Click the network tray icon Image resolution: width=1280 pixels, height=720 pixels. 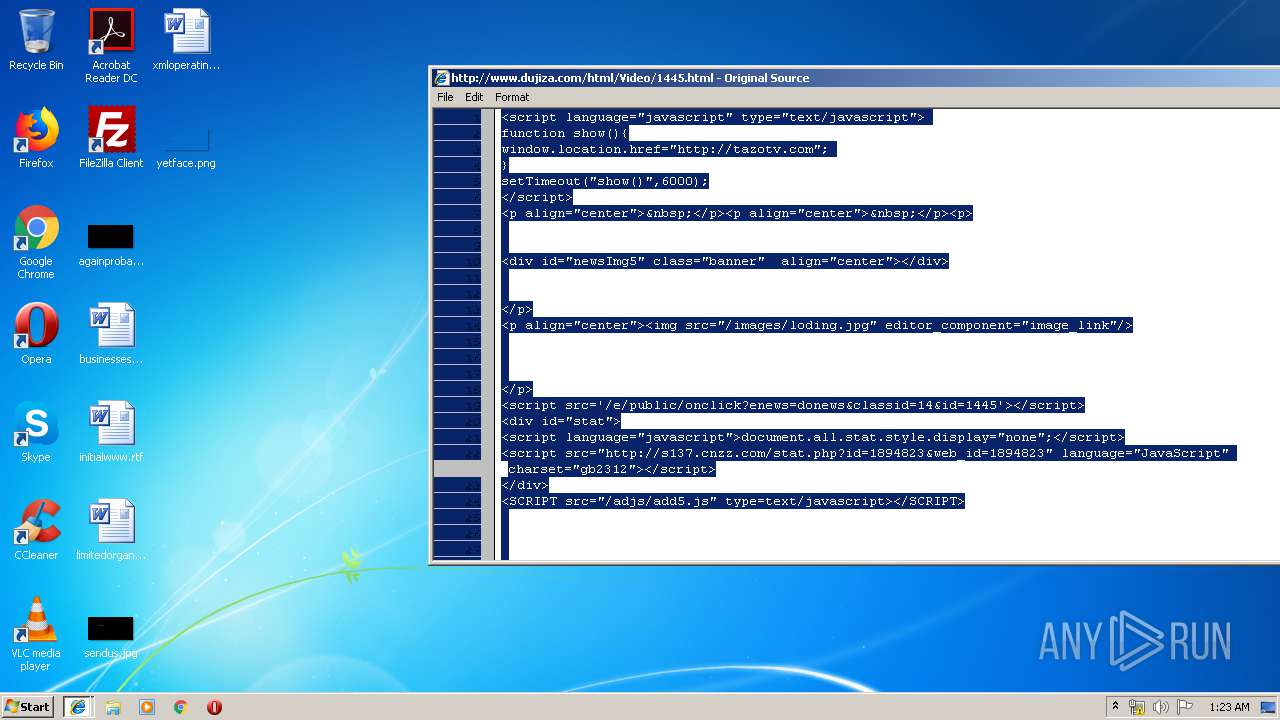pos(1137,707)
